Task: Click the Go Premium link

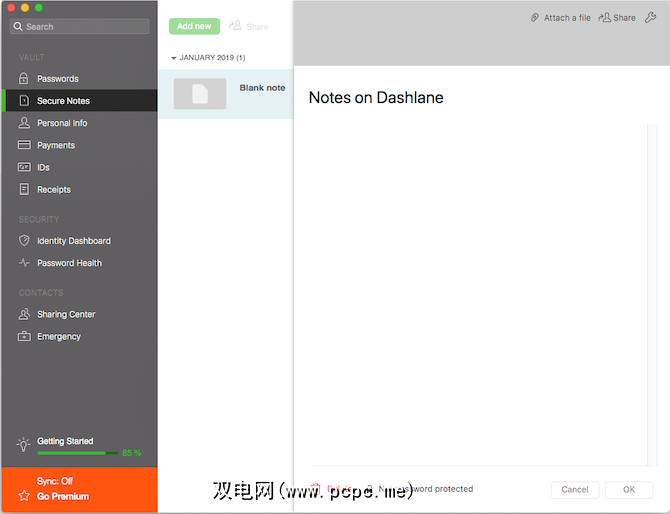Action: click(x=63, y=496)
